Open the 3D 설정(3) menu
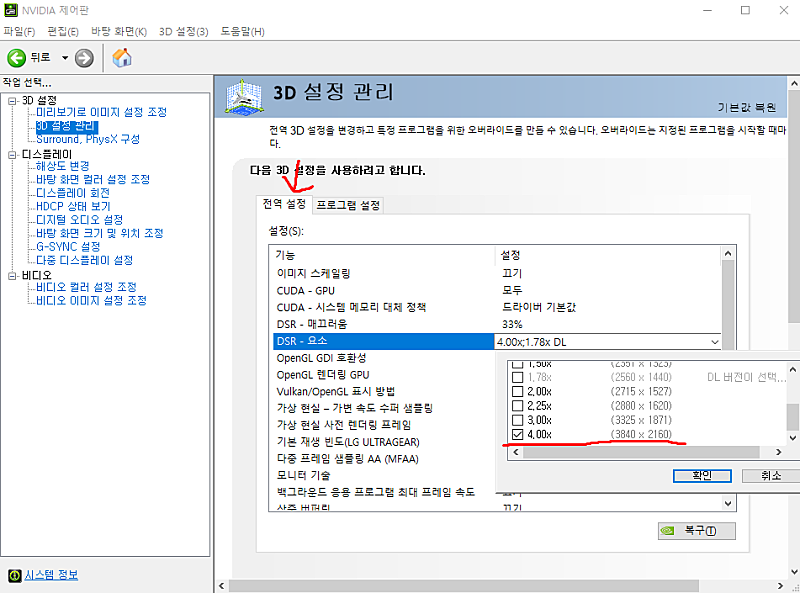This screenshot has width=800, height=593. 184,32
